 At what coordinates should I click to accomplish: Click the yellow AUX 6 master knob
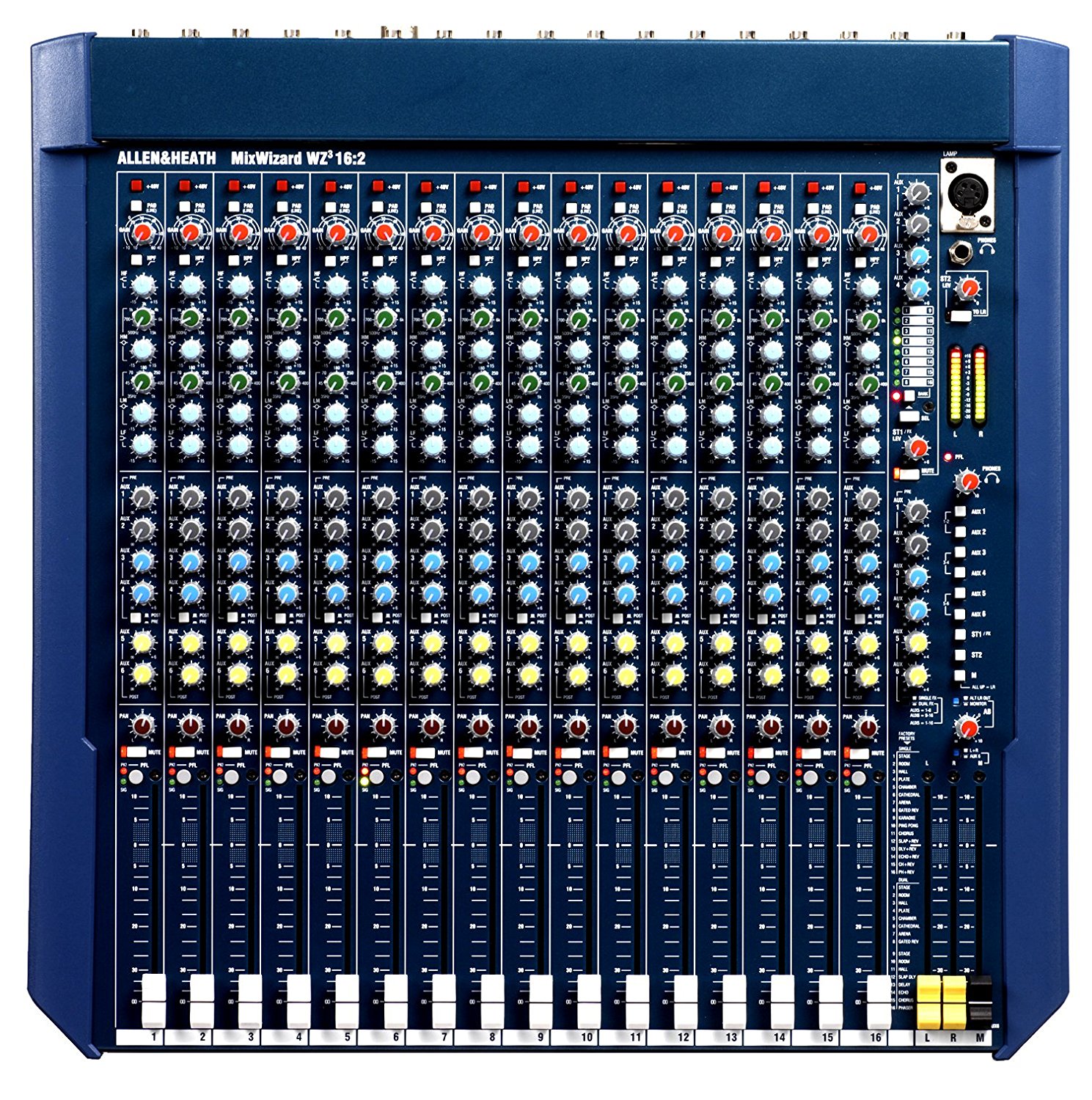(917, 676)
